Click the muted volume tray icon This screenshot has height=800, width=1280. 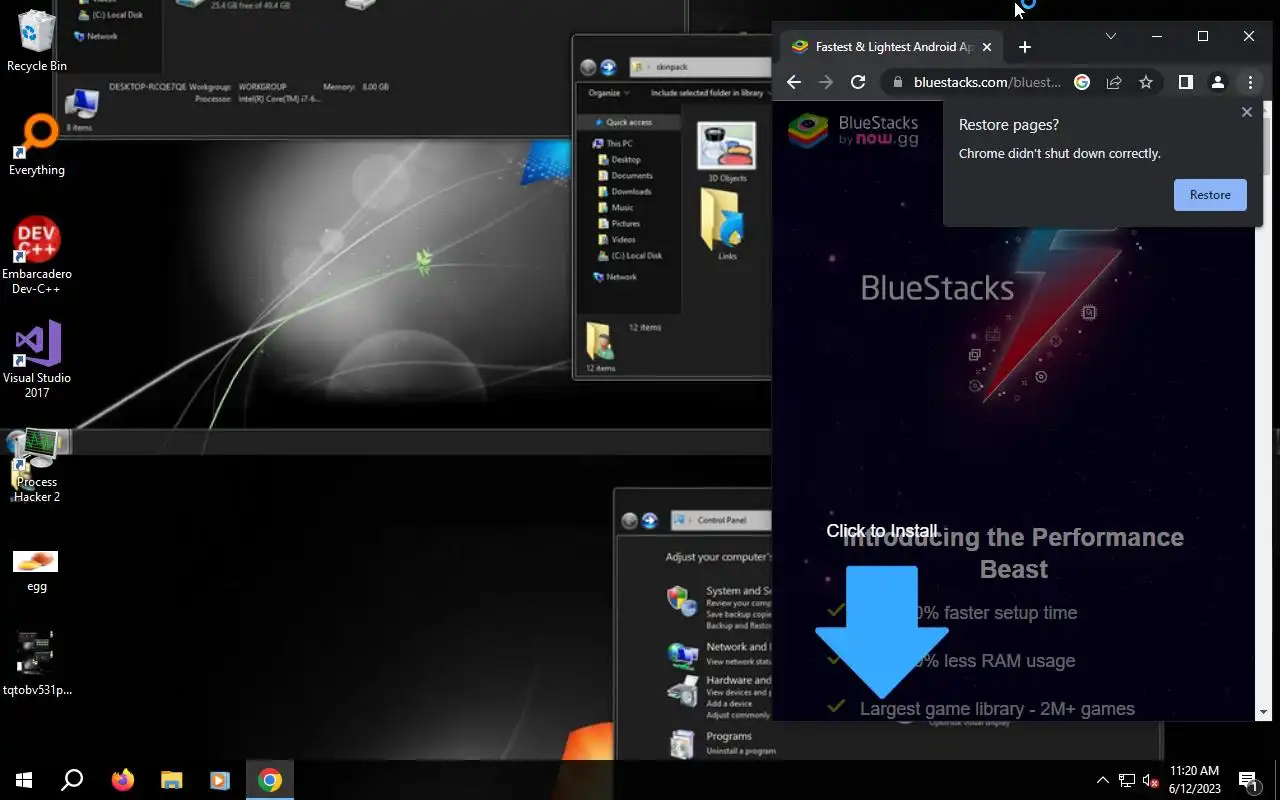coord(1150,780)
